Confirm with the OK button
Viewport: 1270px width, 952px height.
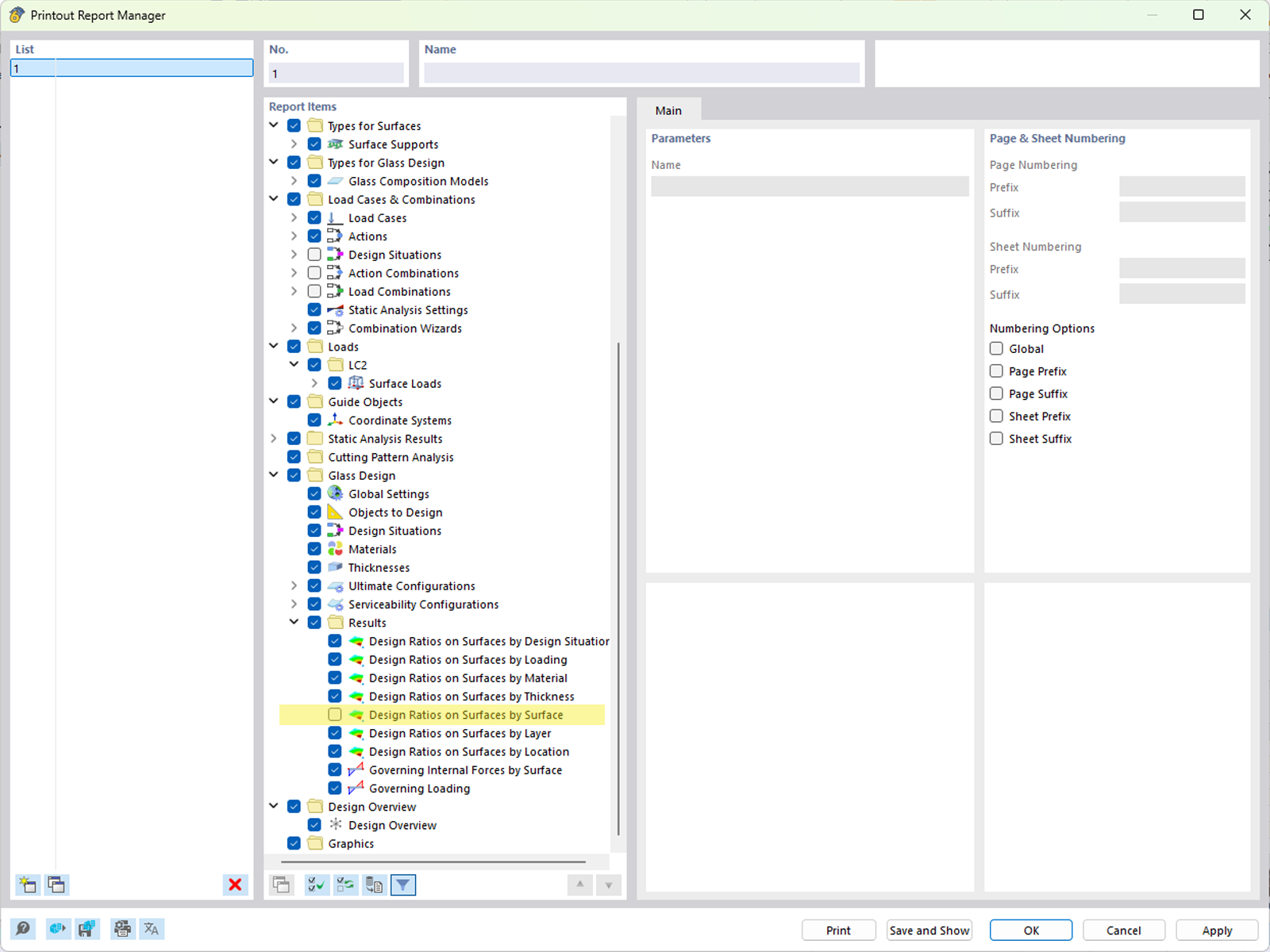(1031, 930)
